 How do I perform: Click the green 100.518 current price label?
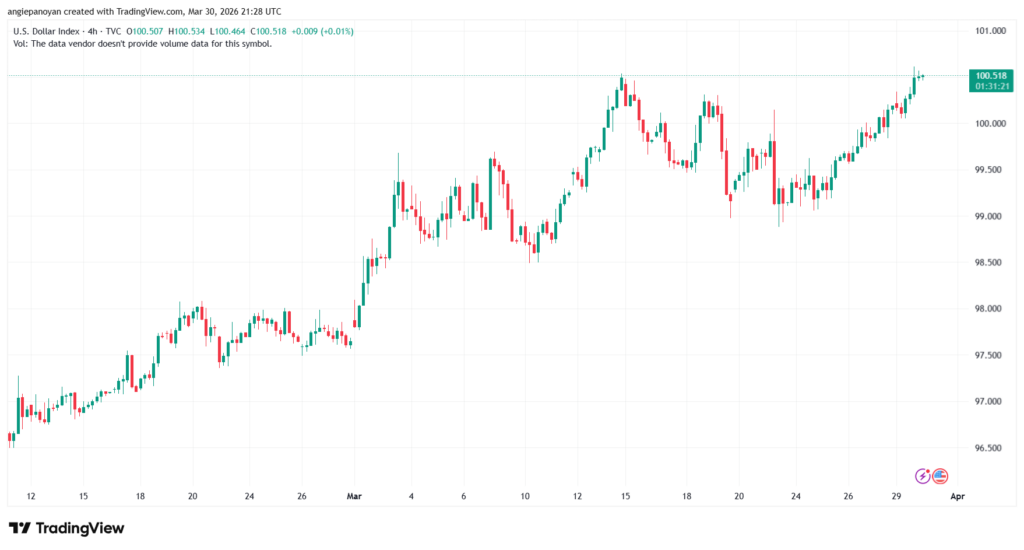(989, 76)
